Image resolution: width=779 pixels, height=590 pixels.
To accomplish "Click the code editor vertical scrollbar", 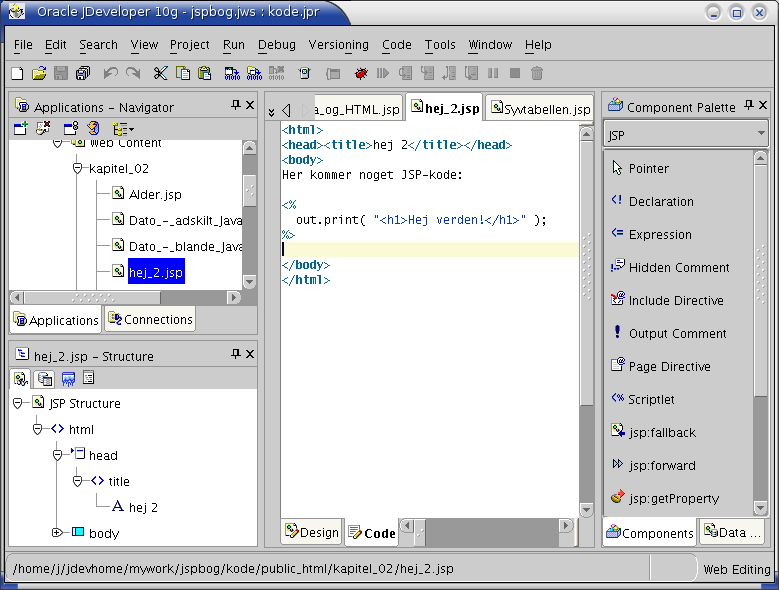I will pyautogui.click(x=586, y=300).
